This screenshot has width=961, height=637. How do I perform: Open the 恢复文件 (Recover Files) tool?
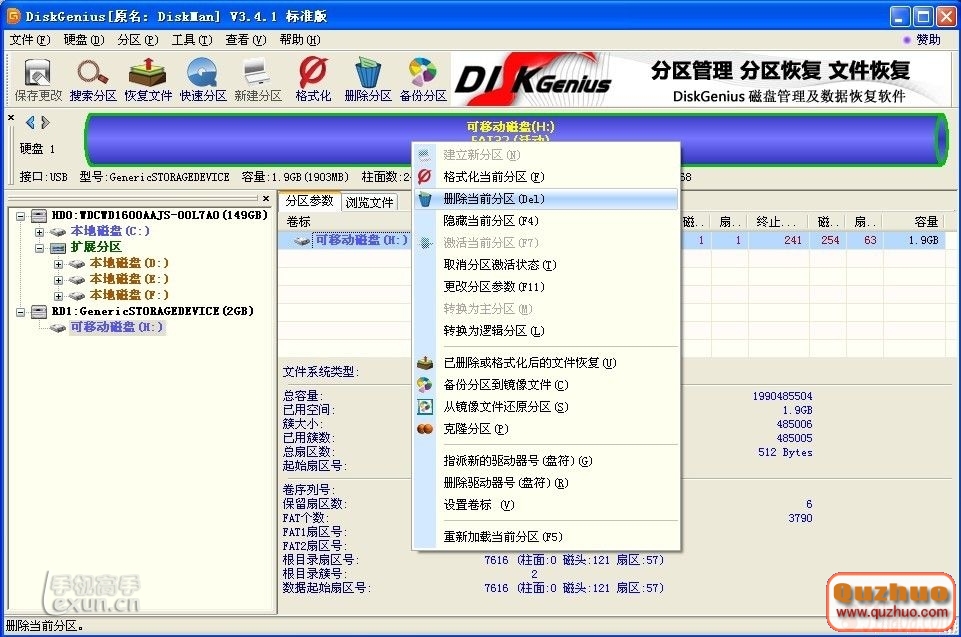[x=148, y=74]
